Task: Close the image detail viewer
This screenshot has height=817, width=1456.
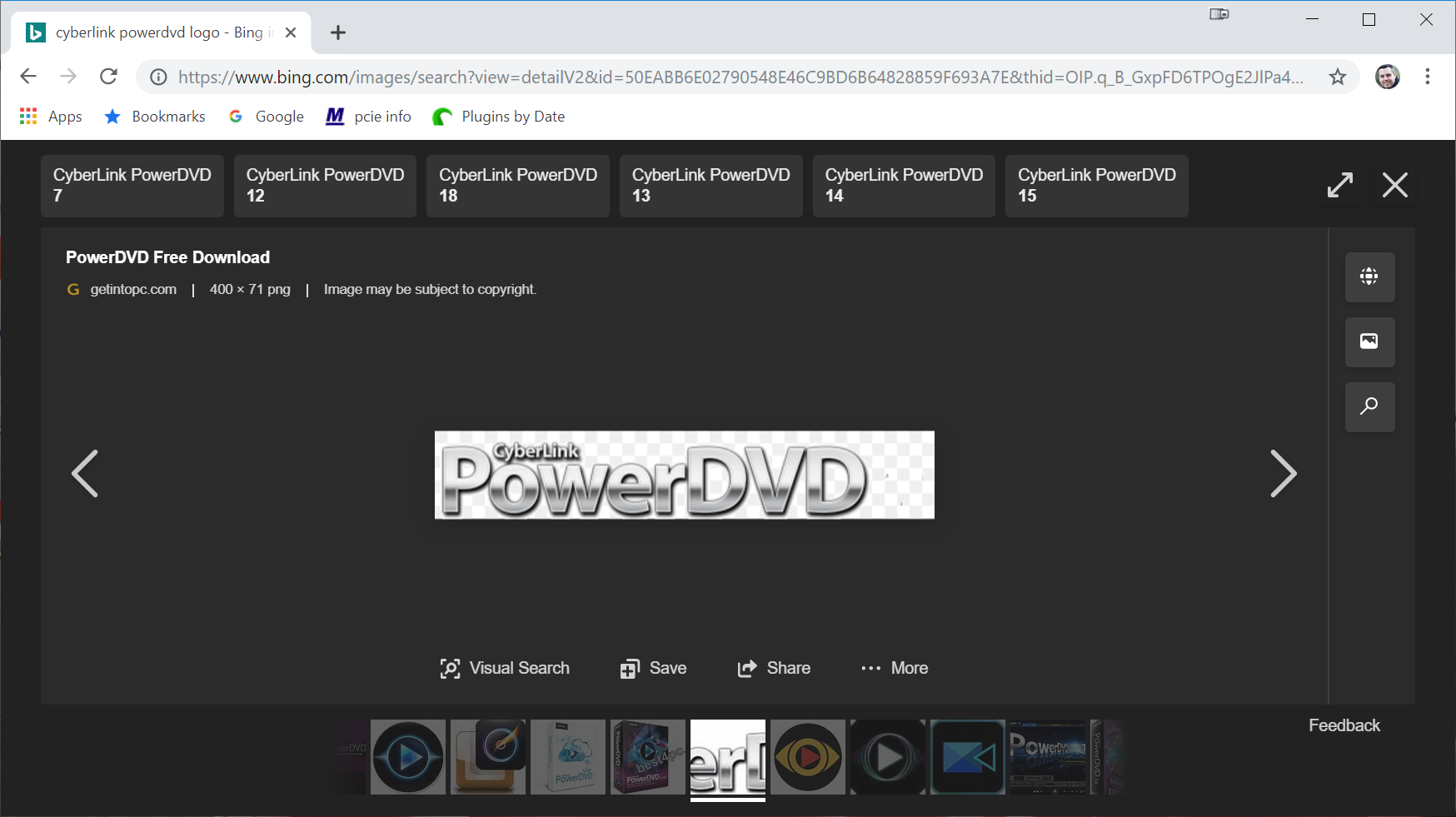Action: click(1395, 185)
